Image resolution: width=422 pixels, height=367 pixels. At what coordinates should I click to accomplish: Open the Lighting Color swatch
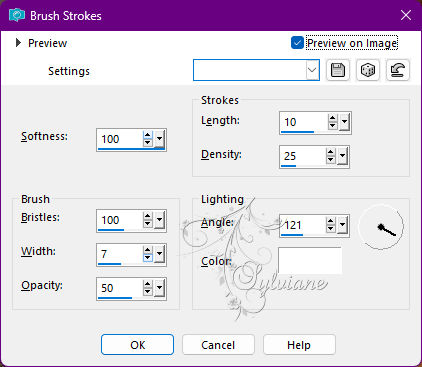(310, 261)
